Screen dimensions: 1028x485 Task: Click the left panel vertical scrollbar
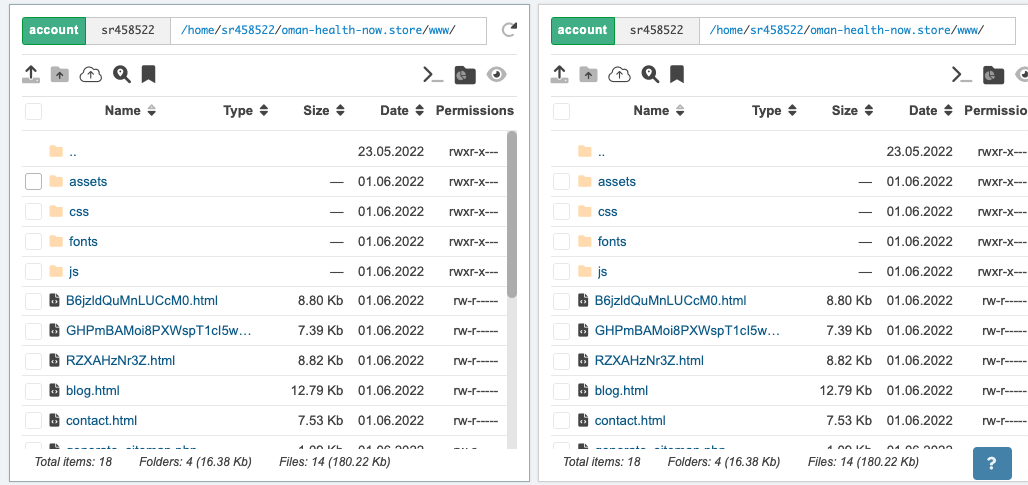[x=511, y=214]
